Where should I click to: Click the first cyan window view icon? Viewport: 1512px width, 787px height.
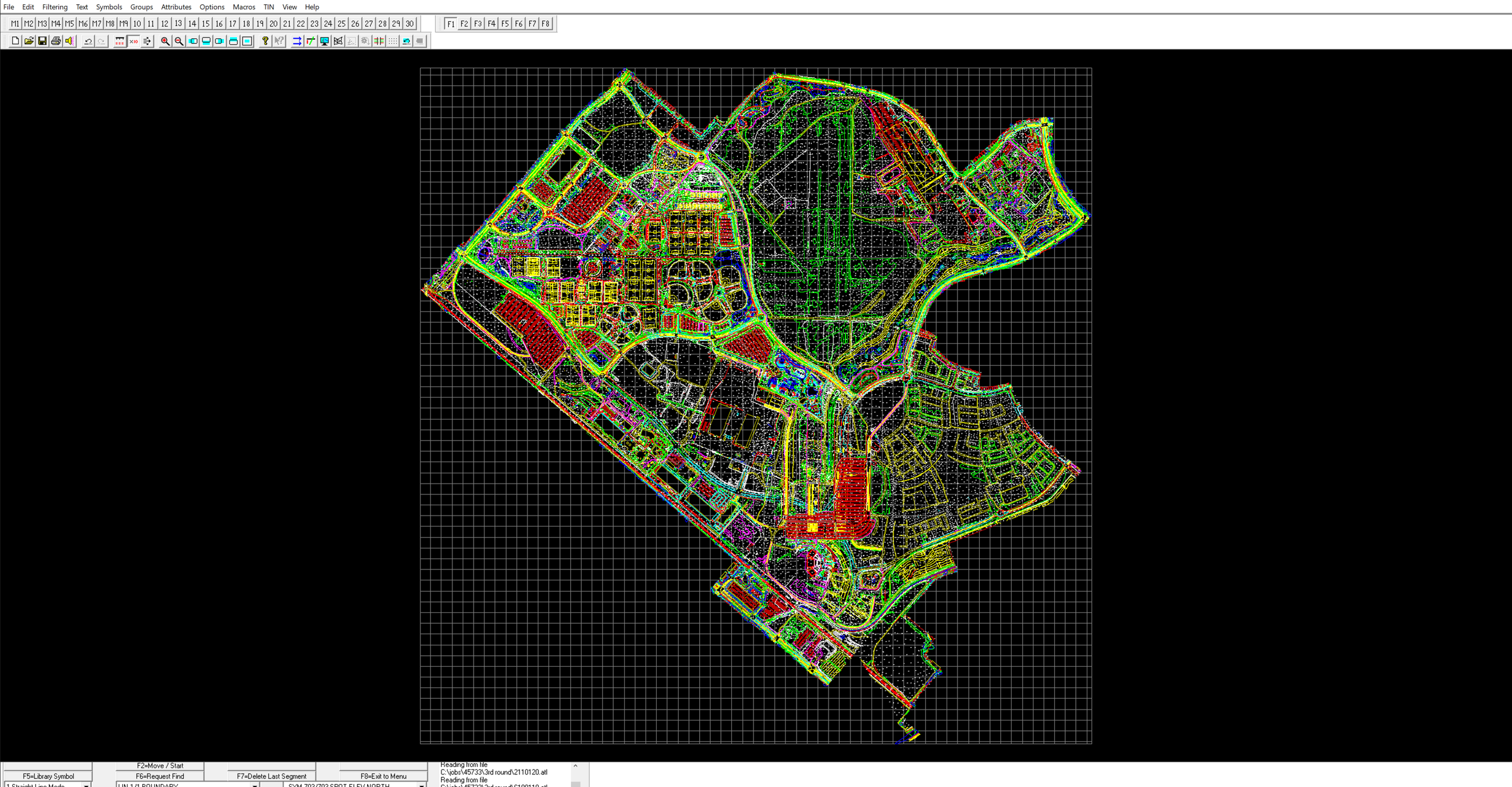193,41
